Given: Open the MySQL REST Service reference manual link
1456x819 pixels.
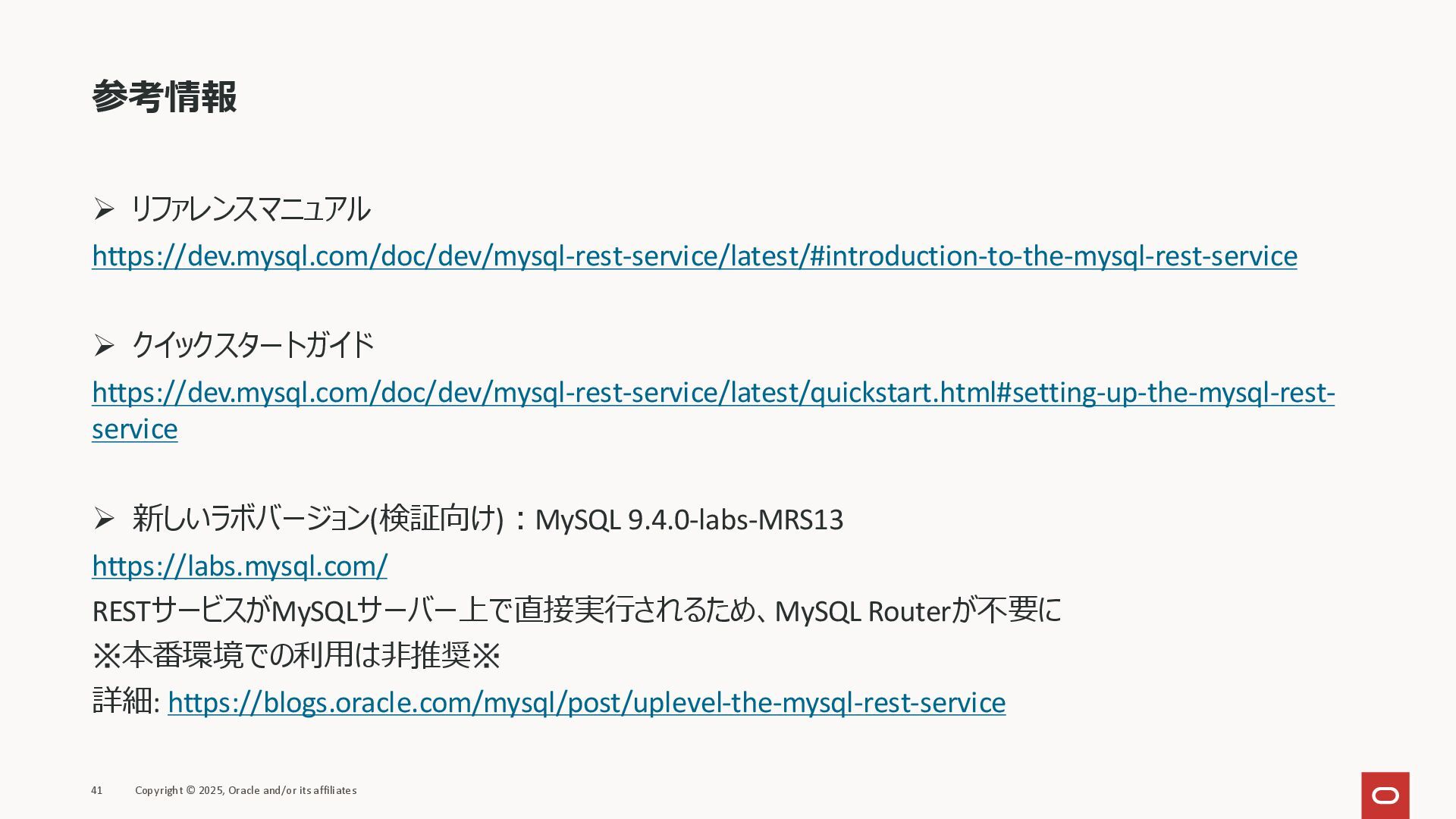Looking at the screenshot, I should [694, 256].
